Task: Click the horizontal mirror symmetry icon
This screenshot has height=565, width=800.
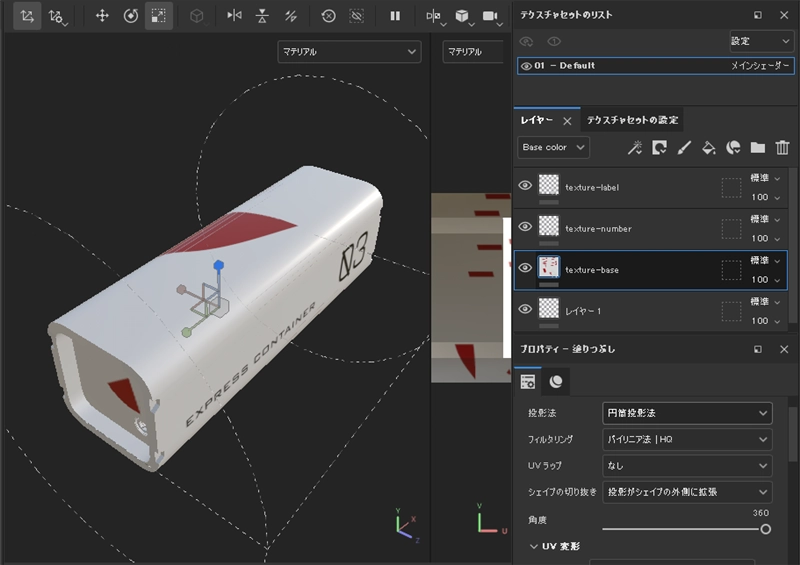Action: 234,16
